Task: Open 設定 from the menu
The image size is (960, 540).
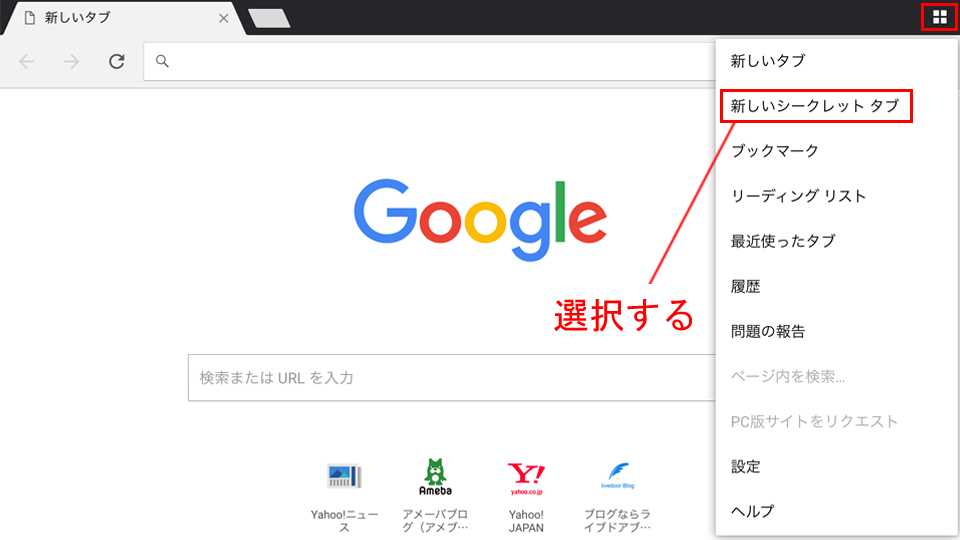Action: [x=745, y=467]
